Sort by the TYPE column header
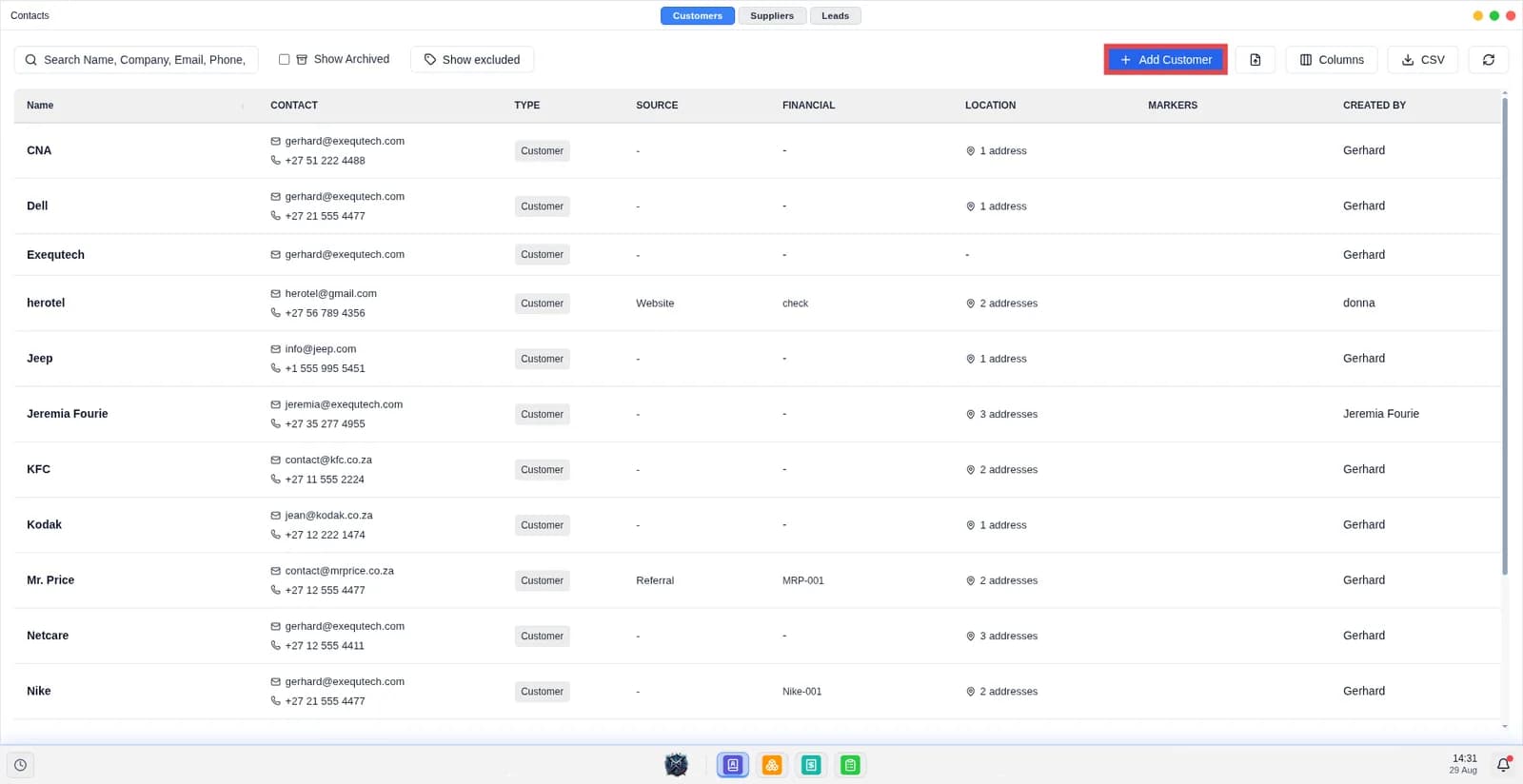The width and height of the screenshot is (1523, 784). click(526, 106)
